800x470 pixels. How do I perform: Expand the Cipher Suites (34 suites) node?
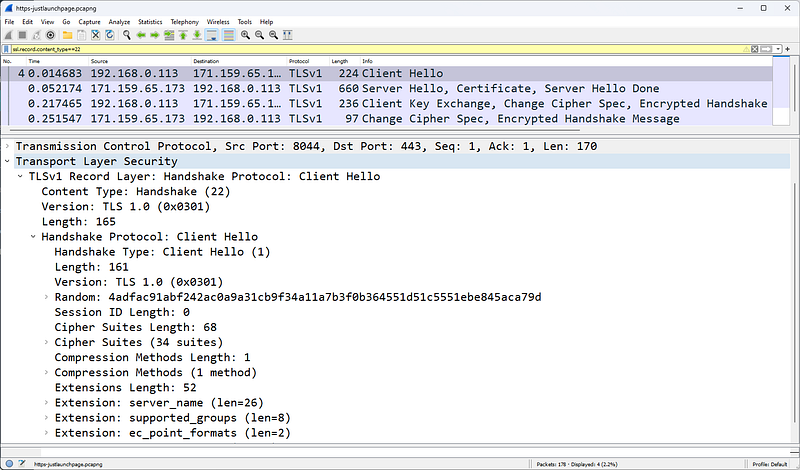pyautogui.click(x=46, y=342)
